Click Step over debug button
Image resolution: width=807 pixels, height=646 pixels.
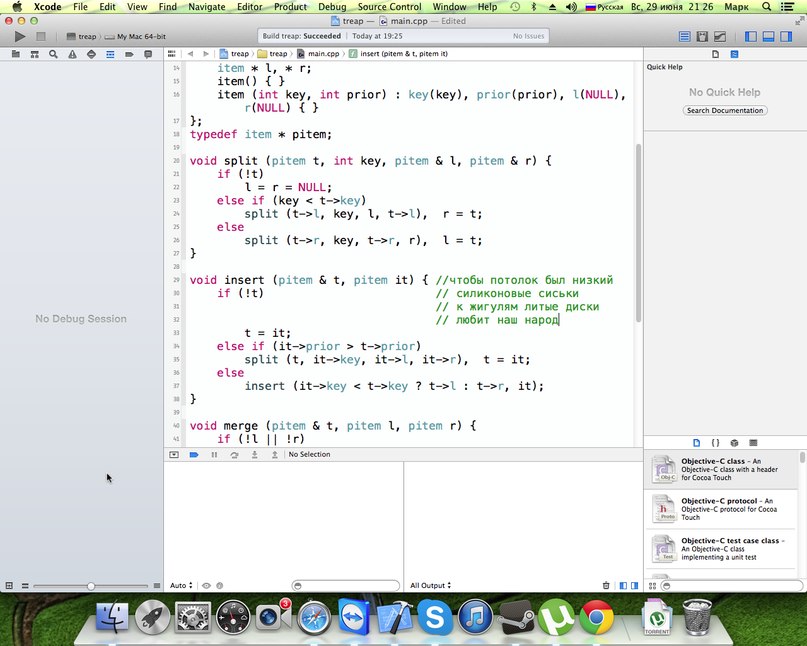pos(234,455)
